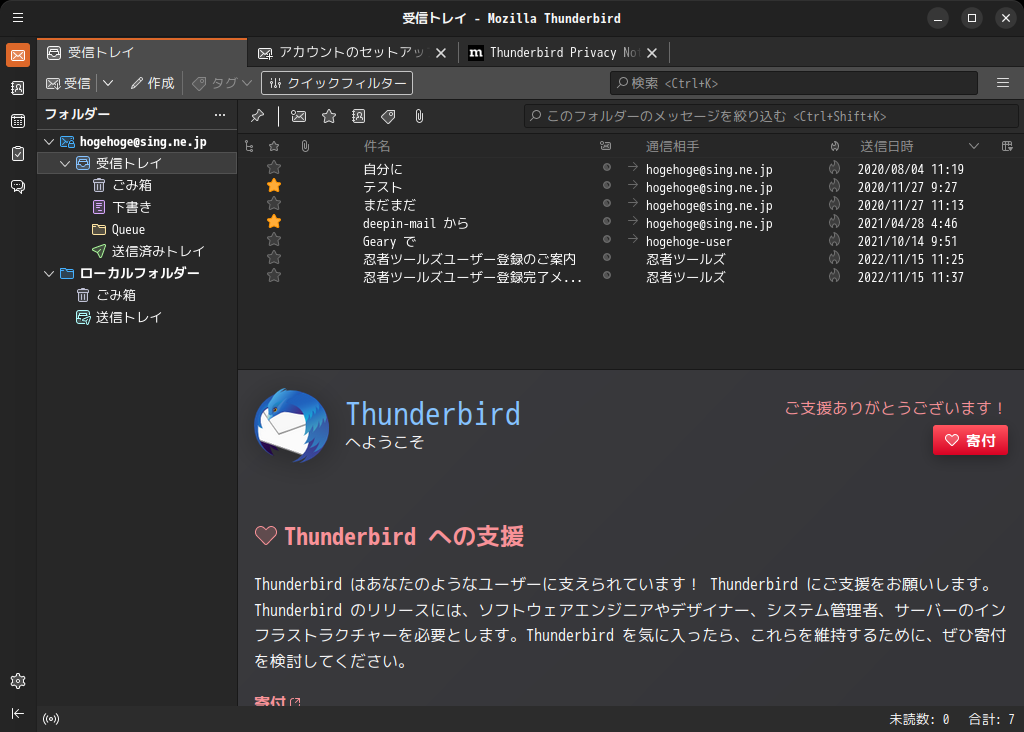Image resolution: width=1024 pixels, height=732 pixels.
Task: Toggle read status of 自分に message
Action: coord(607,168)
